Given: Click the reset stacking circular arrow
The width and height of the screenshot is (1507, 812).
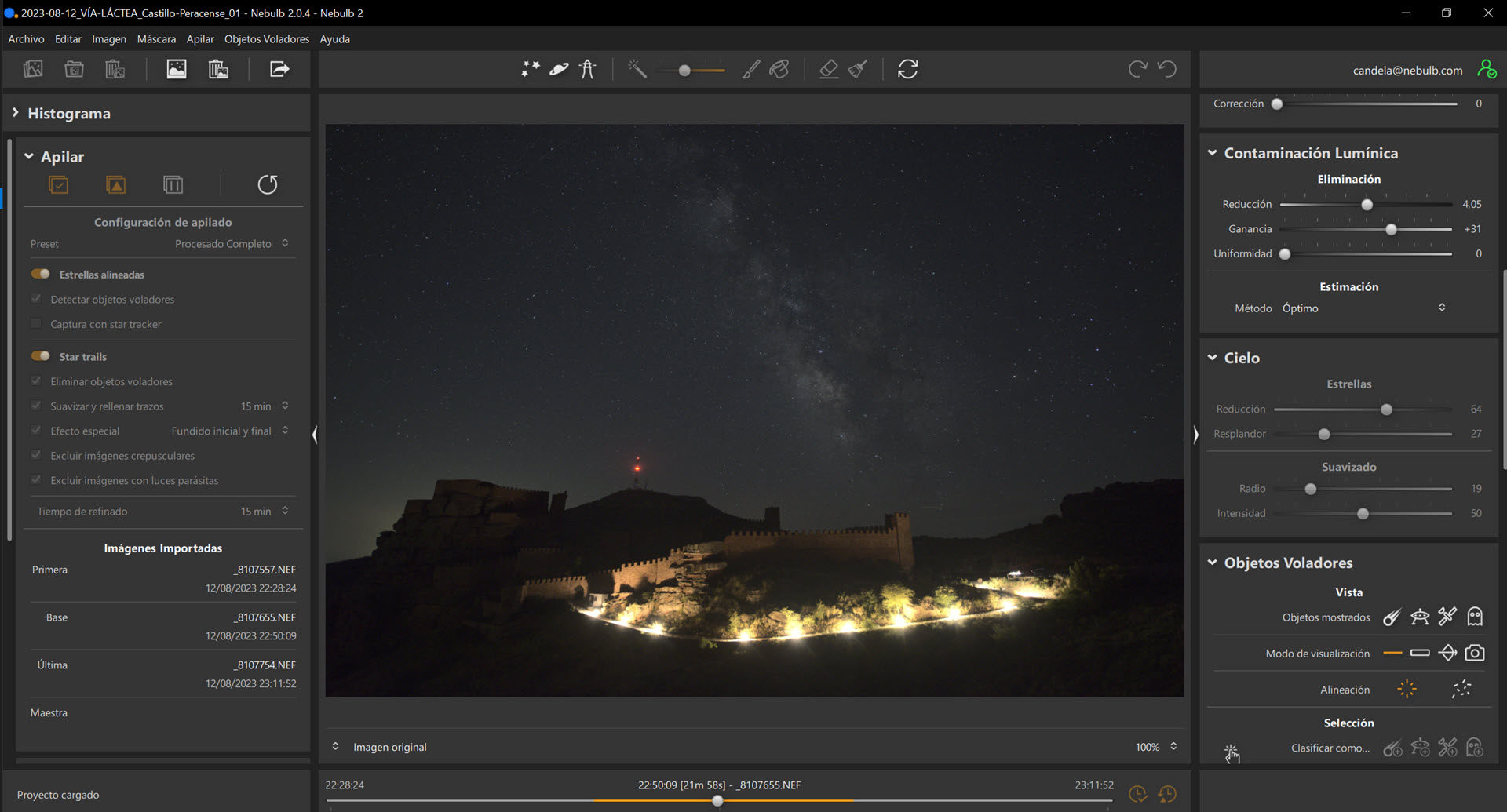Looking at the screenshot, I should [x=268, y=185].
